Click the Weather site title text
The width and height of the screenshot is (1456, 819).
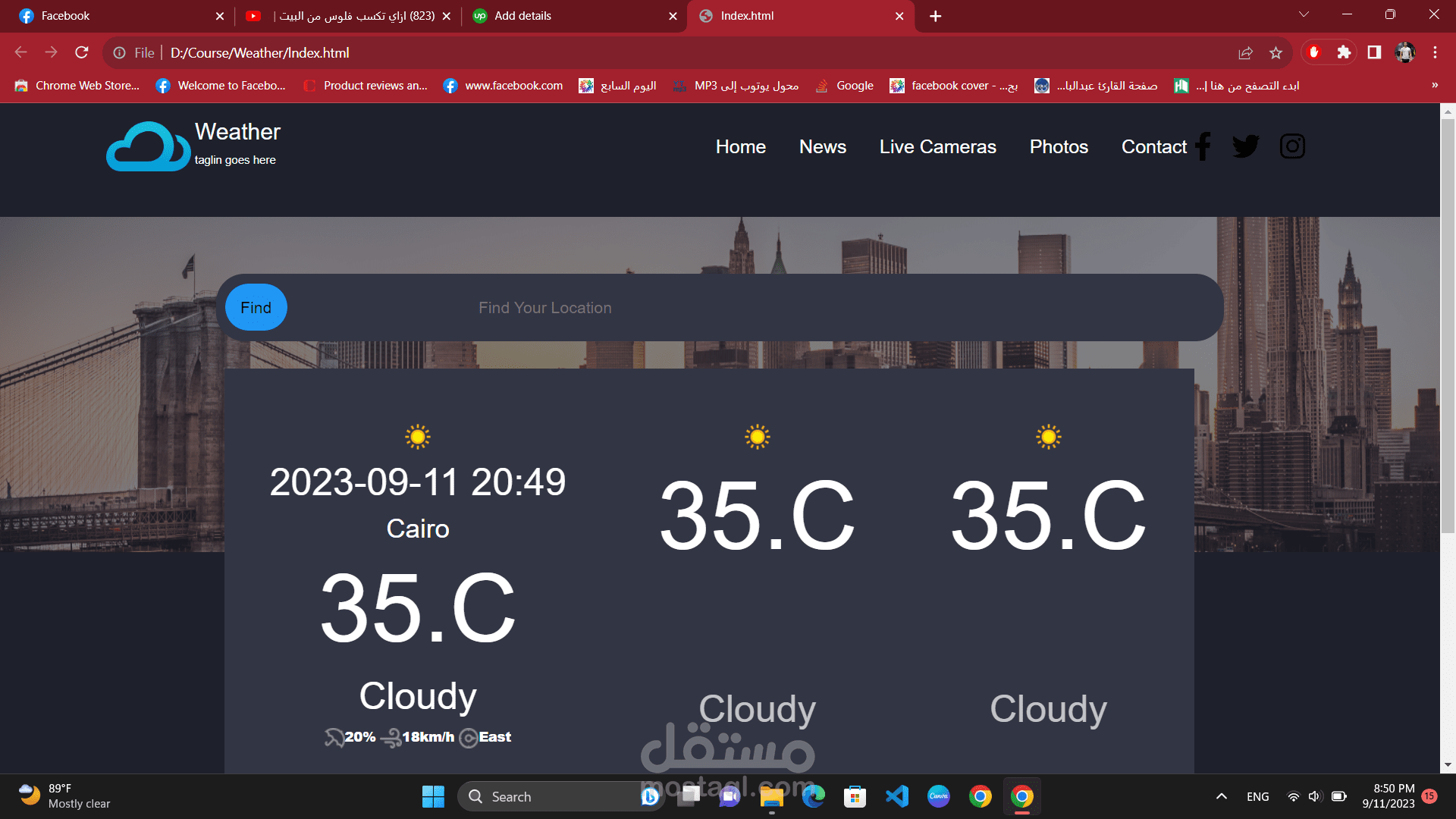pos(237,132)
